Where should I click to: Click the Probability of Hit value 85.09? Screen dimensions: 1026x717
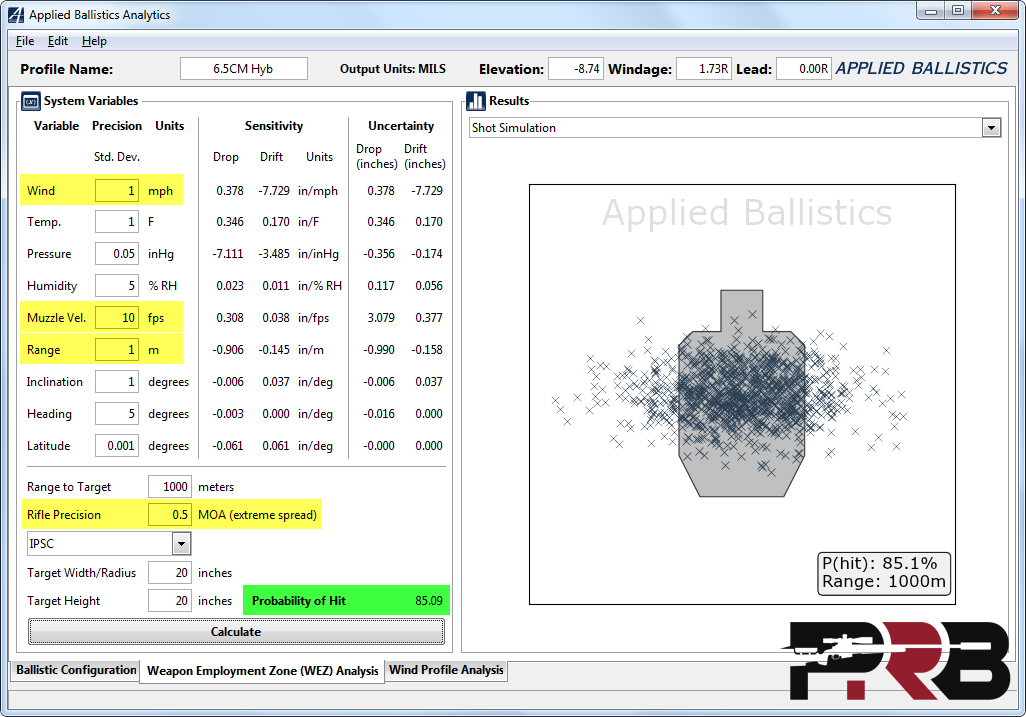429,601
